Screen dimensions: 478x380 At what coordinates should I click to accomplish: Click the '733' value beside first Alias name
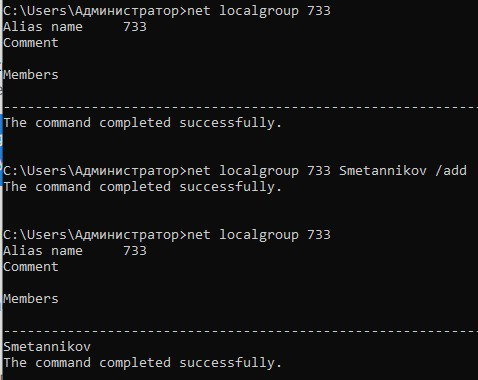(135, 27)
